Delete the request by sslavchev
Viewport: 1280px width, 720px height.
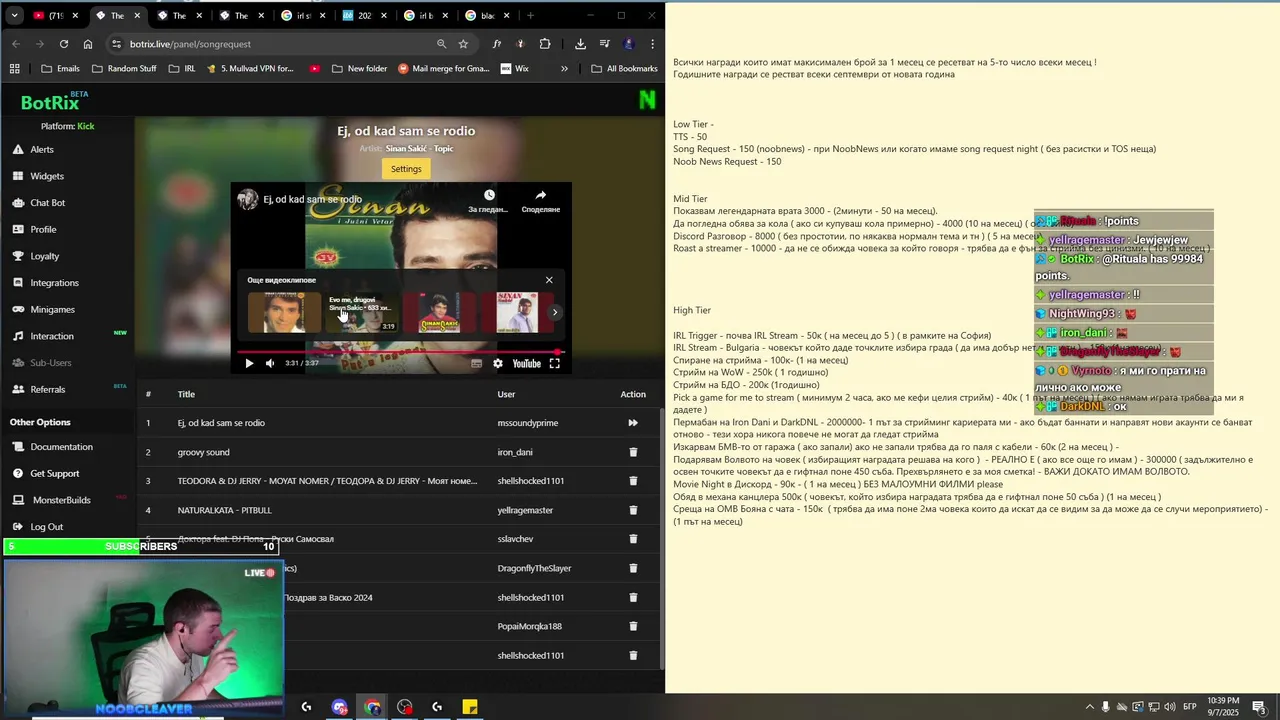(633, 539)
